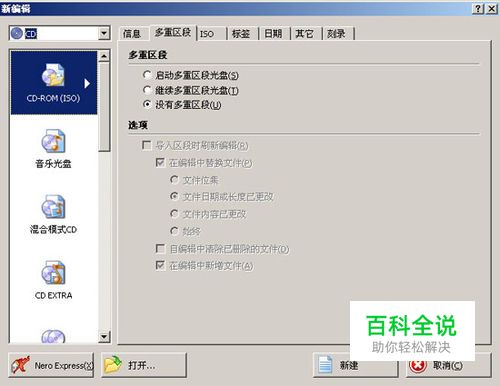Close the 新编辑 dialog
500x386 pixels.
click(x=492, y=9)
